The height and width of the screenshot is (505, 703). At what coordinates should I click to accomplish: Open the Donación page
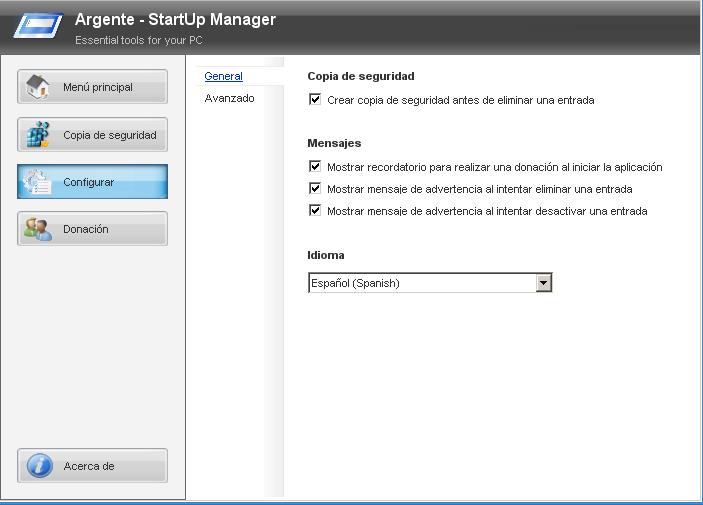tap(92, 229)
